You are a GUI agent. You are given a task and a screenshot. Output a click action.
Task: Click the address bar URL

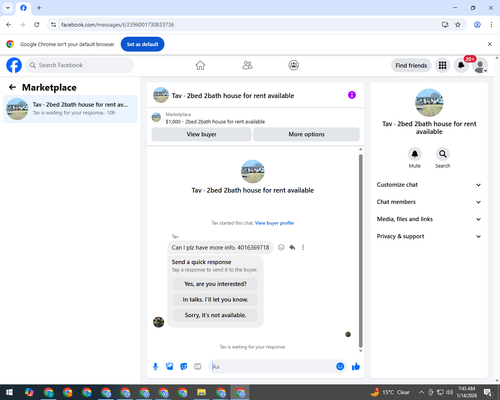(117, 25)
